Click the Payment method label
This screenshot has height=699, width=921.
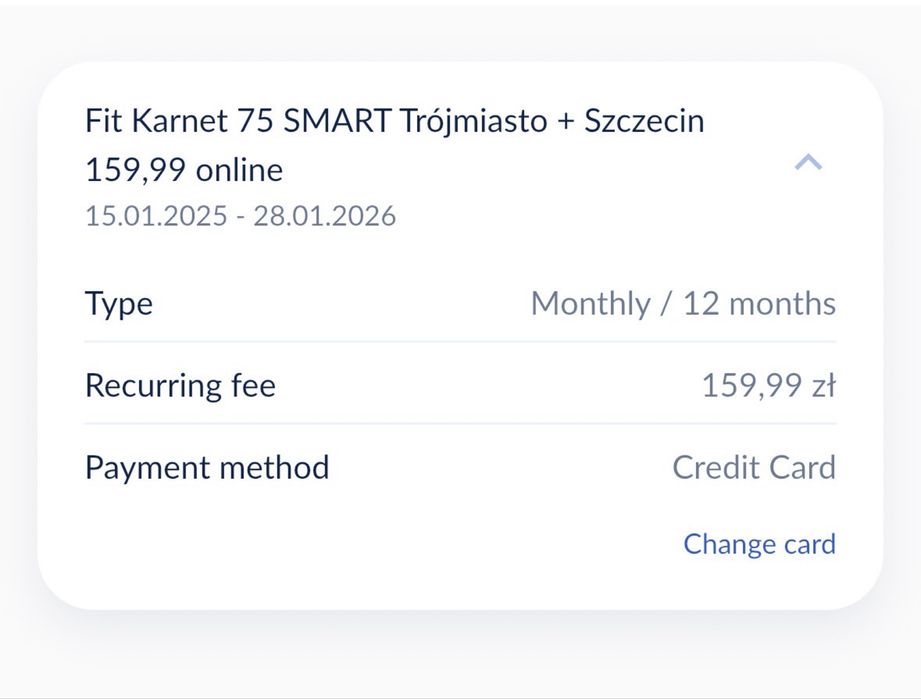click(207, 467)
